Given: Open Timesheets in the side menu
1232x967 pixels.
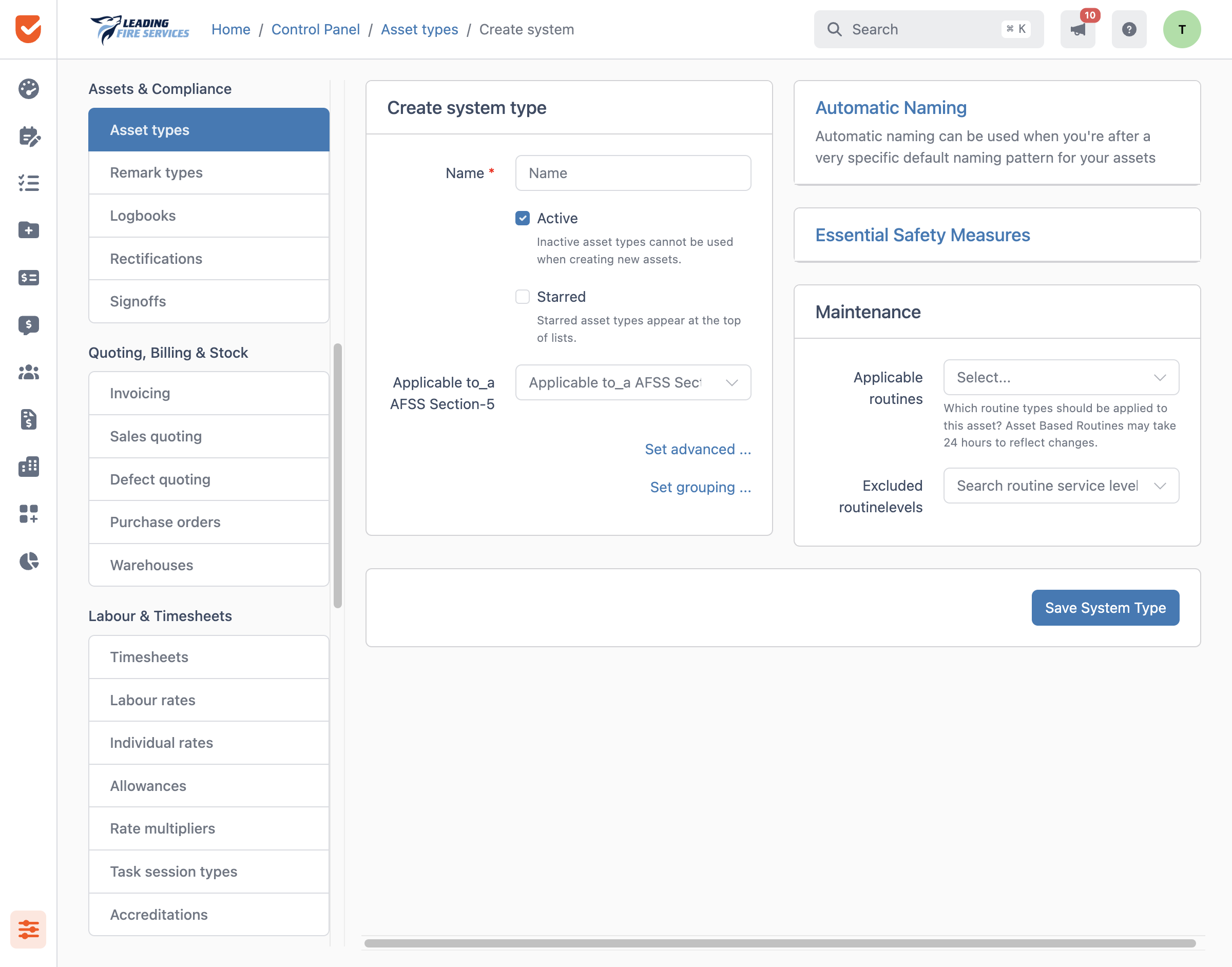Looking at the screenshot, I should (208, 657).
